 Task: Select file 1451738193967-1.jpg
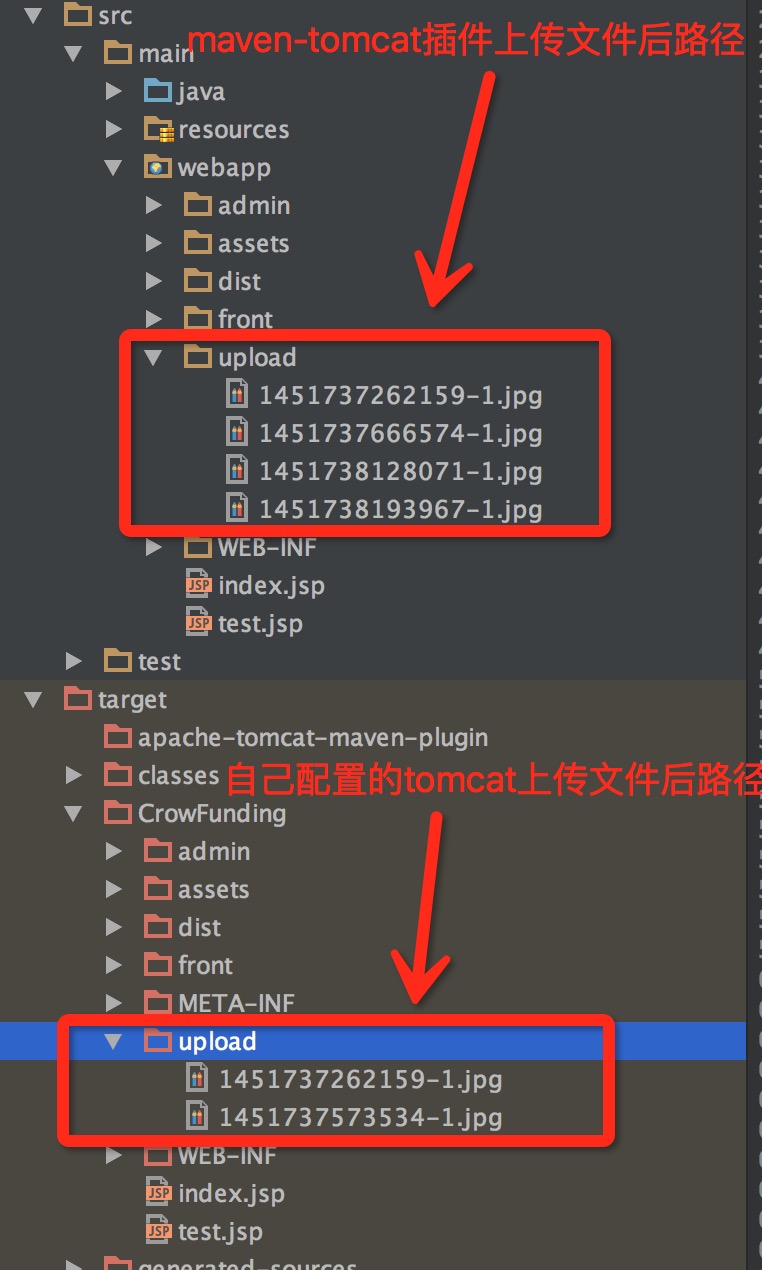[400, 509]
